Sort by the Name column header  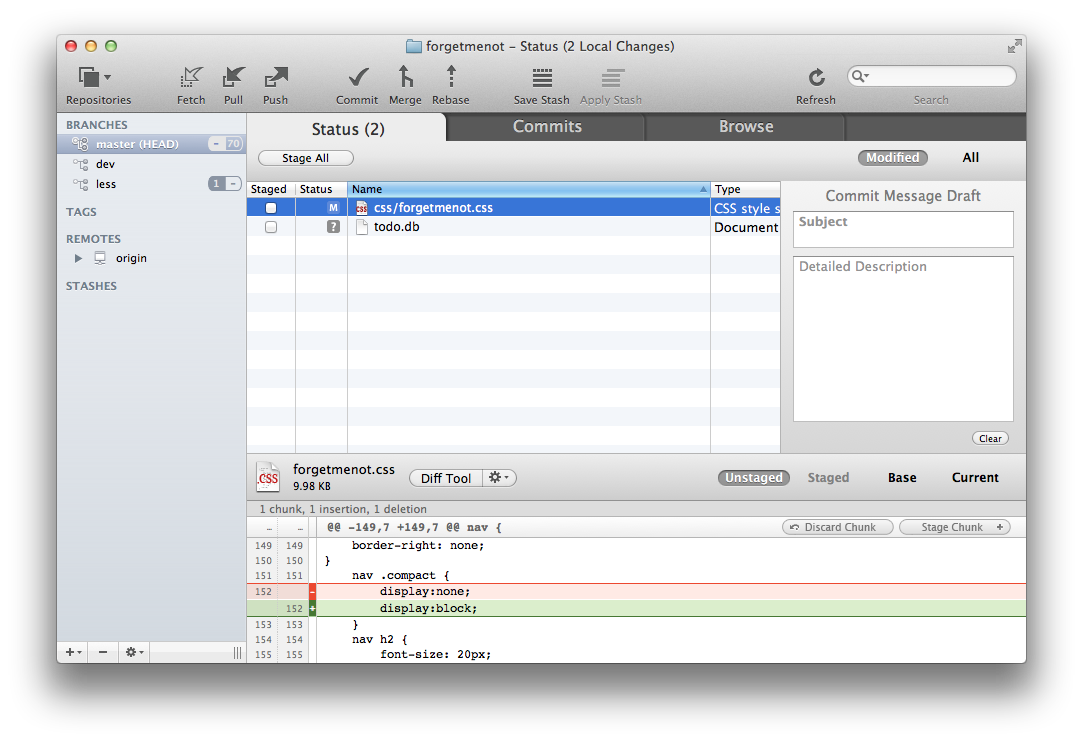tap(529, 189)
